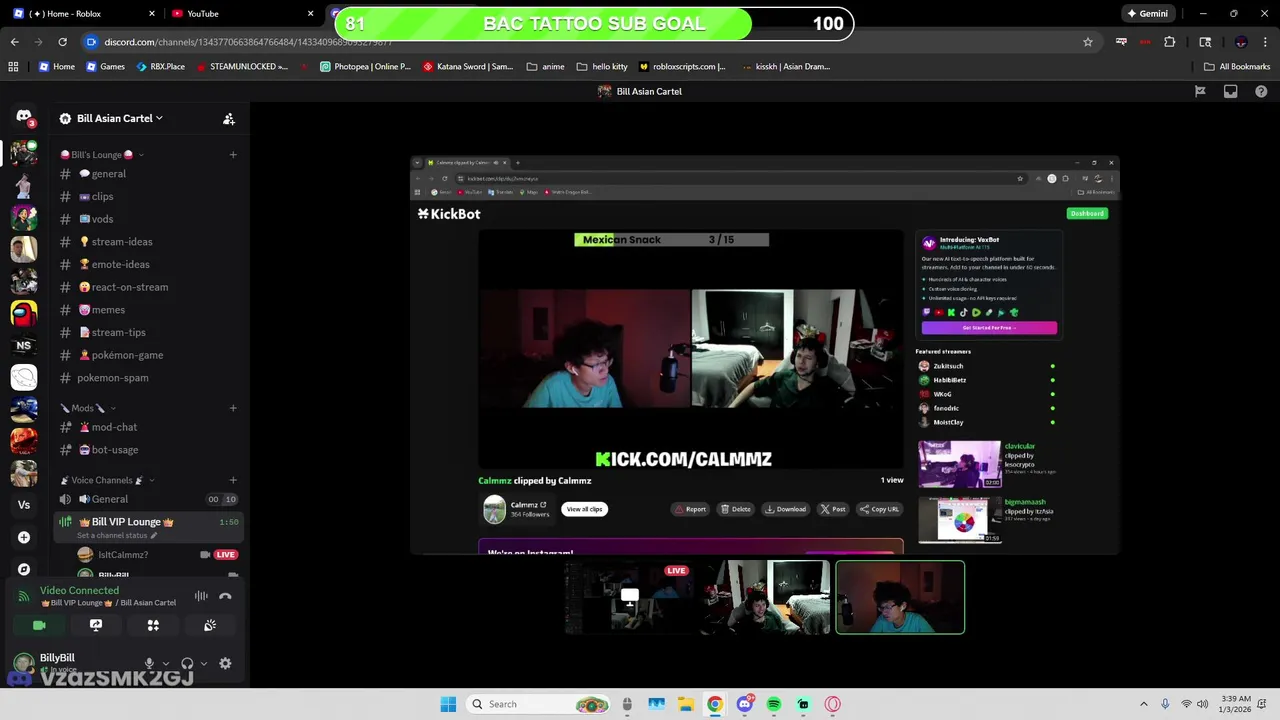Viewport: 1280px width, 720px height.
Task: Open Discord user settings gear
Action: coord(225,663)
